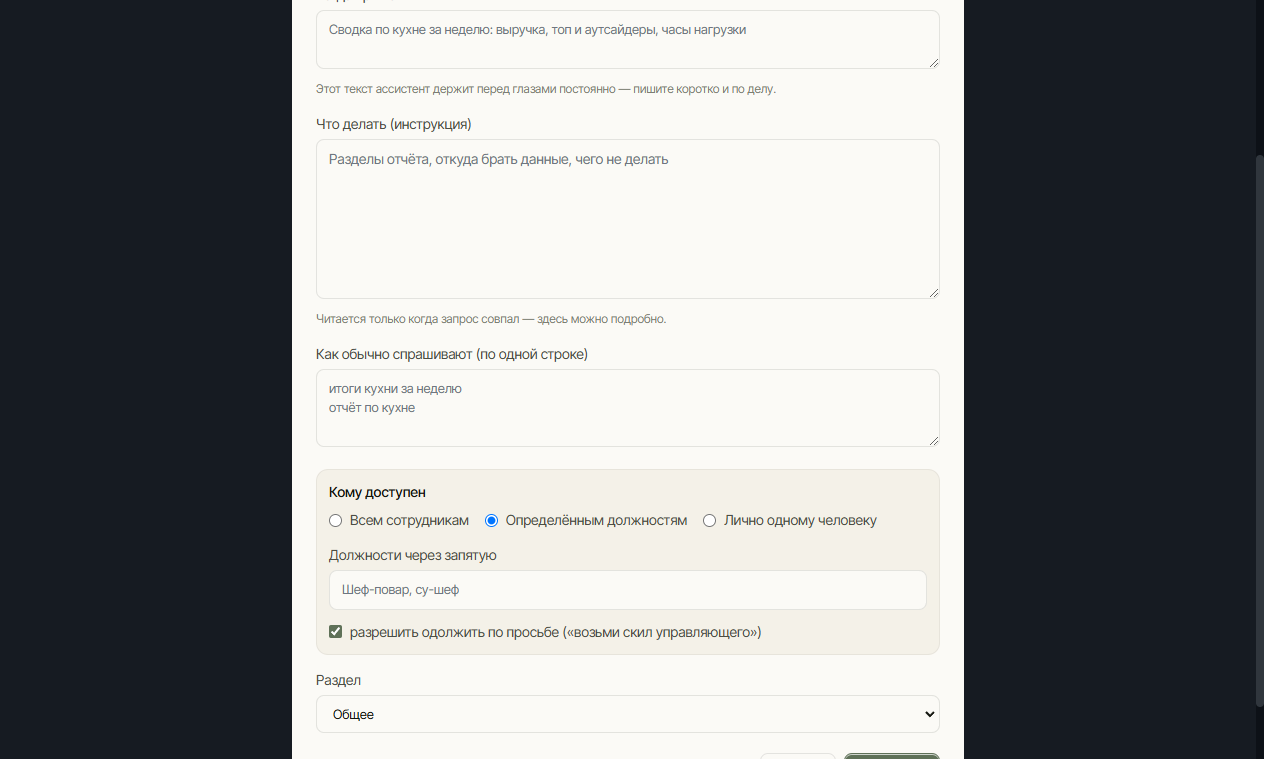
Task: Focus the text area with "Сводка по кухне" placeholder
Action: [x=628, y=40]
